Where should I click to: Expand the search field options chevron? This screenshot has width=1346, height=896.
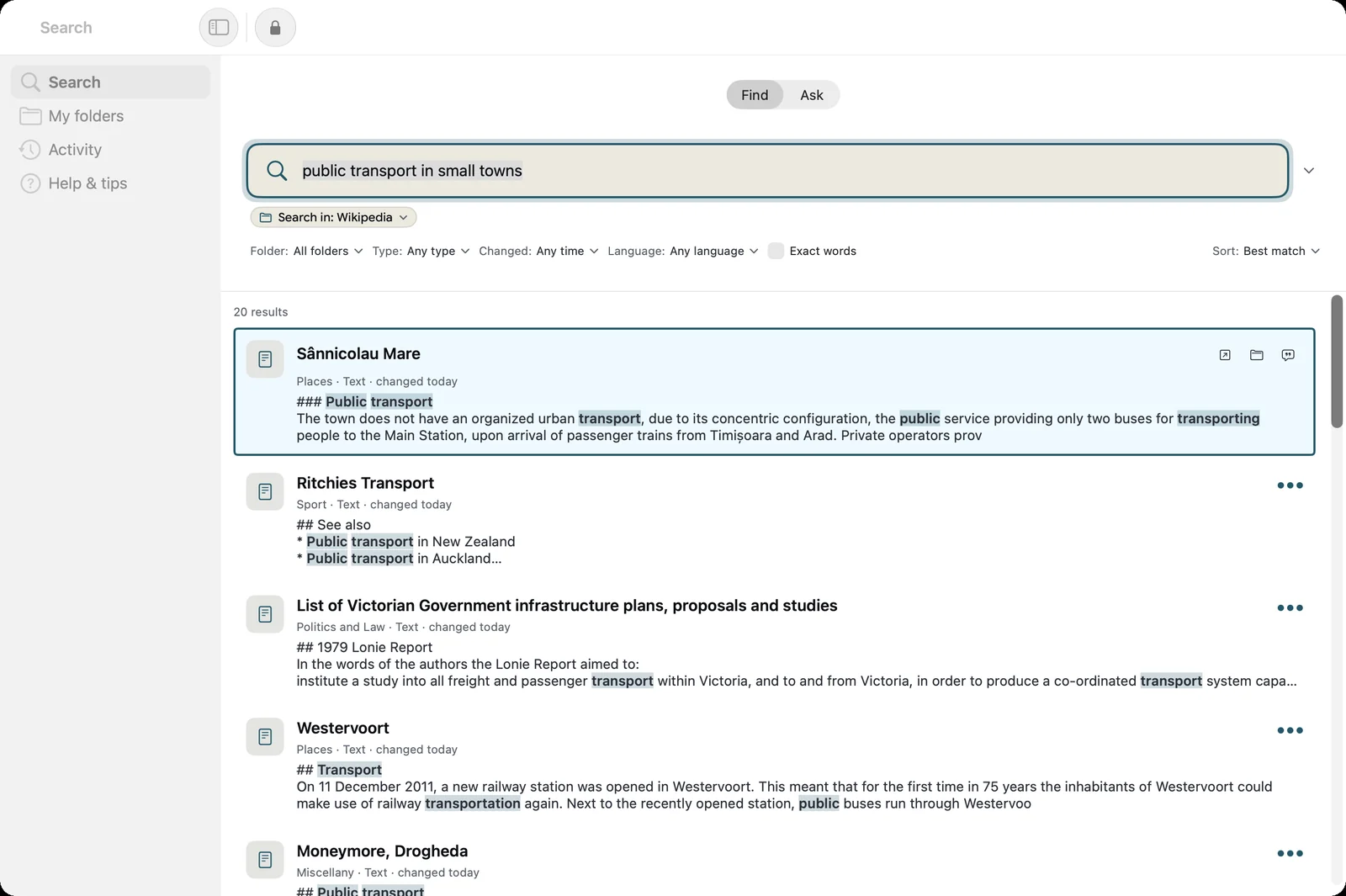(x=1309, y=171)
